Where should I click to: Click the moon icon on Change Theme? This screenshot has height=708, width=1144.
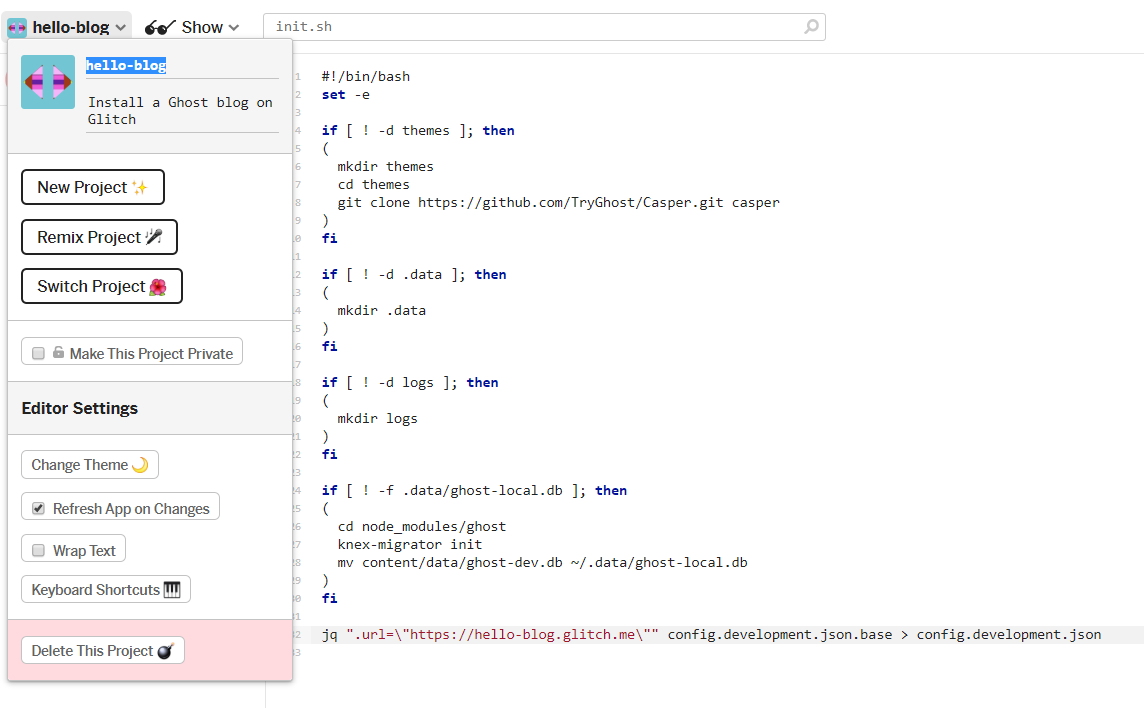tap(140, 465)
